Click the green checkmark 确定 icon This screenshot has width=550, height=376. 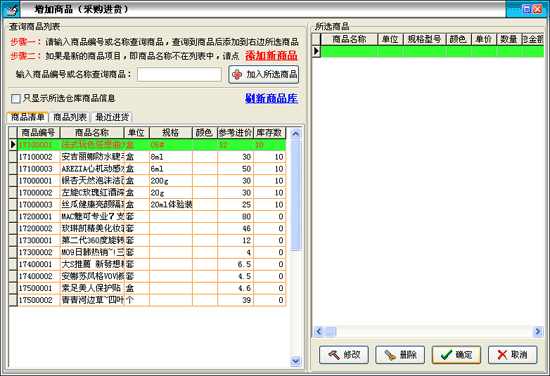click(446, 355)
